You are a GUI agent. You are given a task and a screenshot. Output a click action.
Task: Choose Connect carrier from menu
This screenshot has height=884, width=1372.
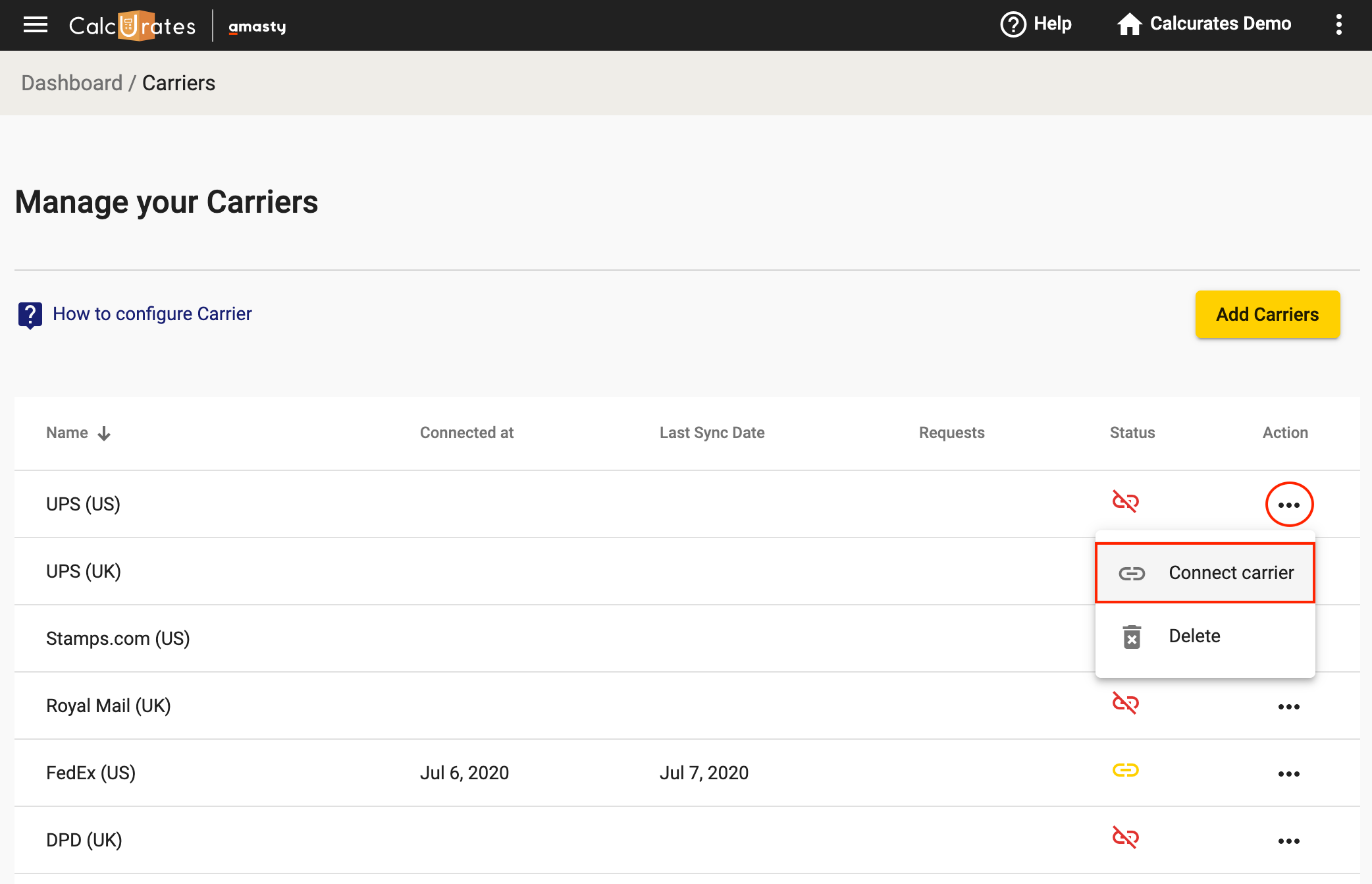tap(1205, 572)
